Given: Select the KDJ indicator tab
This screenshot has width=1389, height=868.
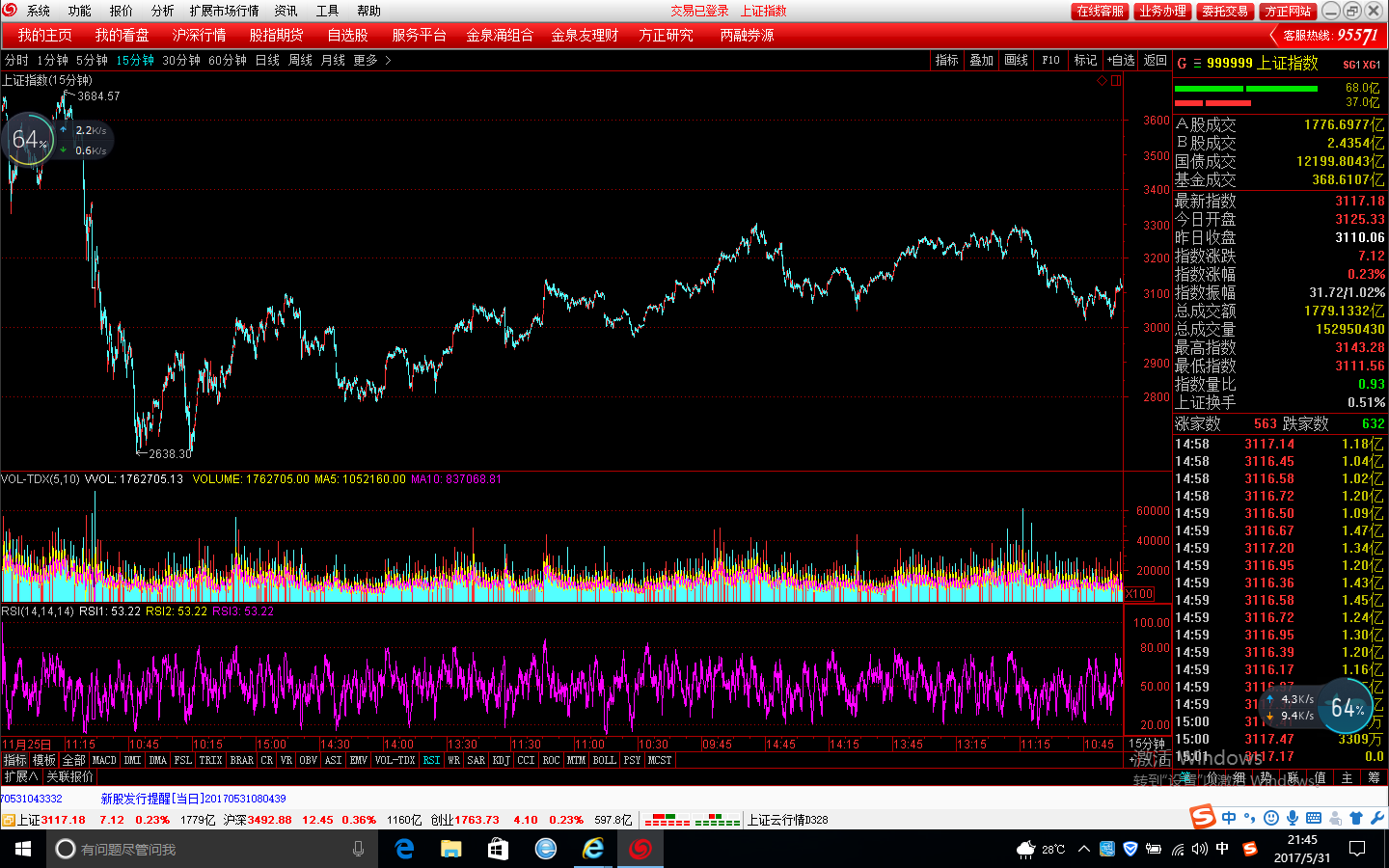Looking at the screenshot, I should (x=501, y=760).
